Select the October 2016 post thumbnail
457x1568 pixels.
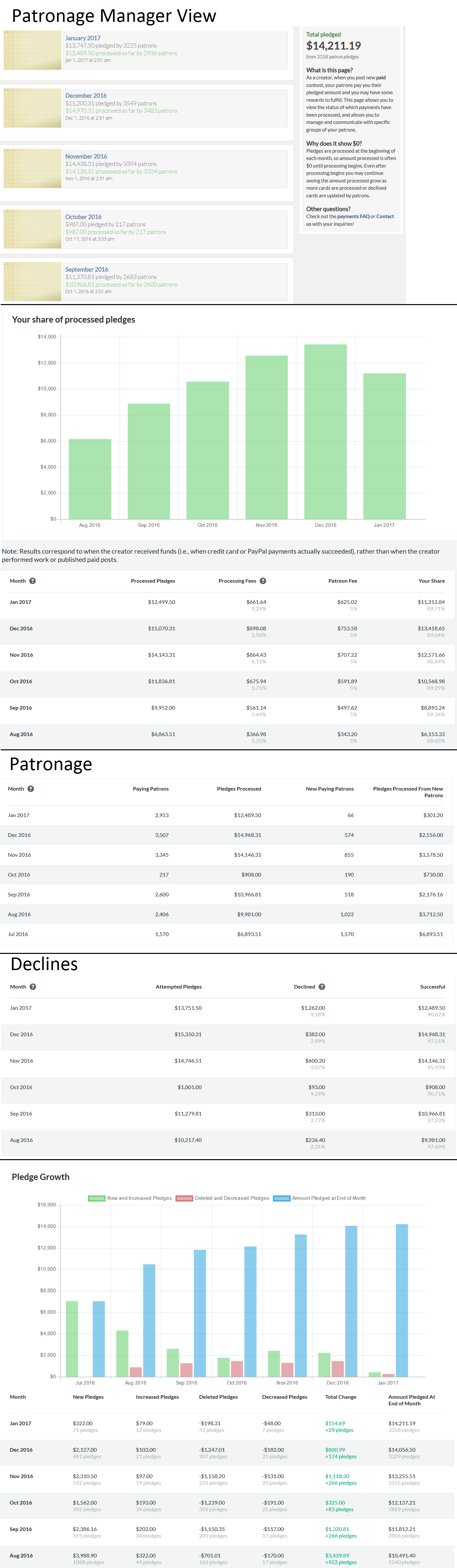coord(32,229)
